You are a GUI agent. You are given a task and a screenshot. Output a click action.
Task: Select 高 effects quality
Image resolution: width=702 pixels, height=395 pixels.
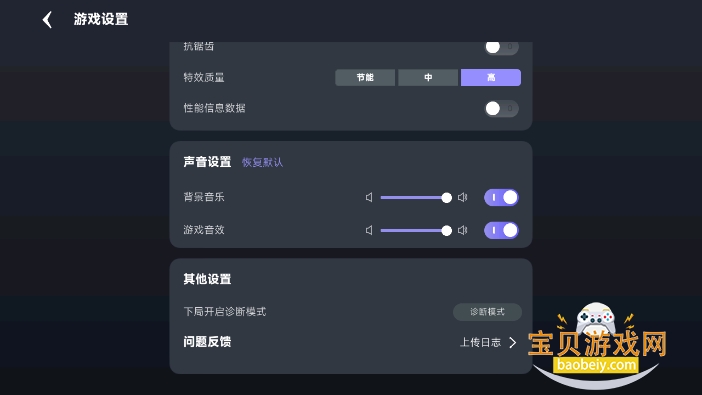tap(491, 77)
